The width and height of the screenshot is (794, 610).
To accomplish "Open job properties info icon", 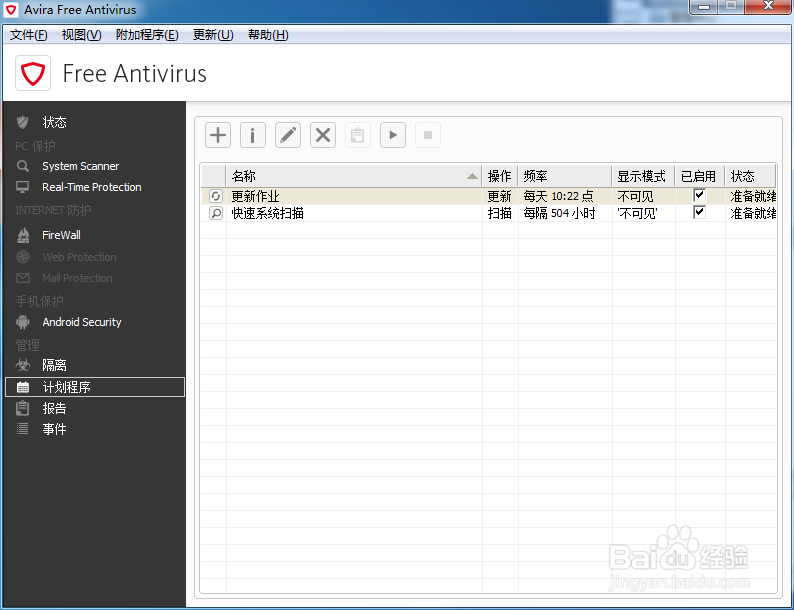I will 253,135.
